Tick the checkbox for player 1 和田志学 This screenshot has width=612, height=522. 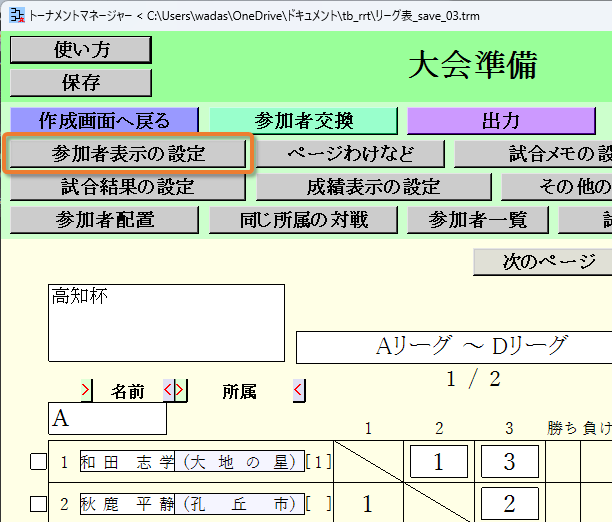[x=39, y=461]
